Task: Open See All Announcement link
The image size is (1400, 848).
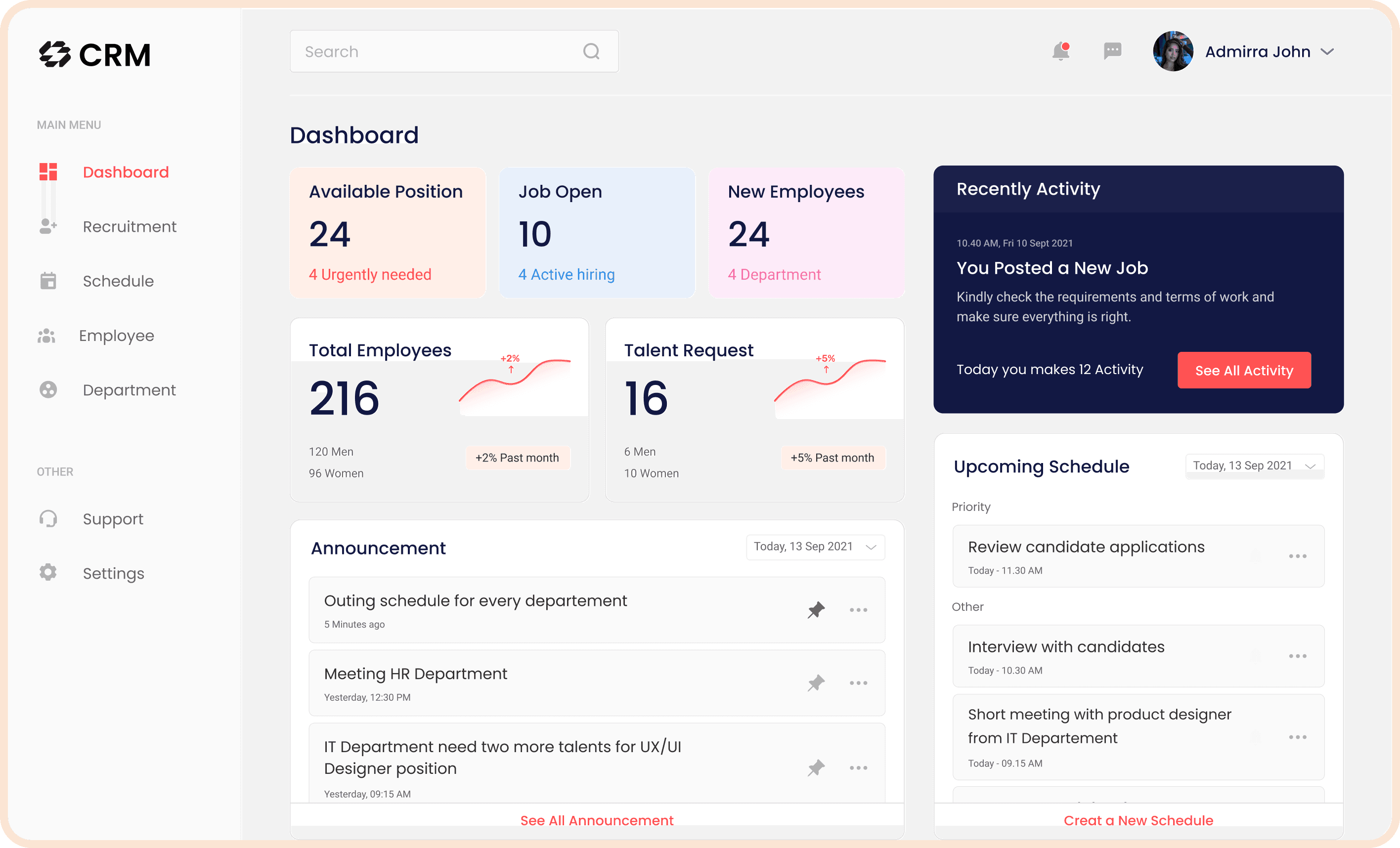Action: point(597,820)
